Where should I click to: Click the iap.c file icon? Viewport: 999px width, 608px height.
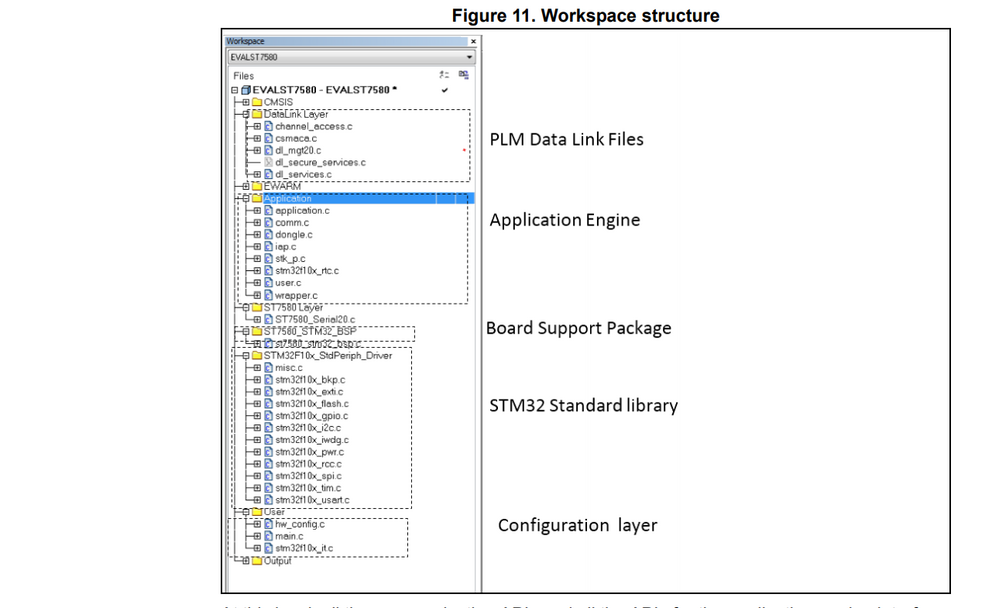coord(268,247)
